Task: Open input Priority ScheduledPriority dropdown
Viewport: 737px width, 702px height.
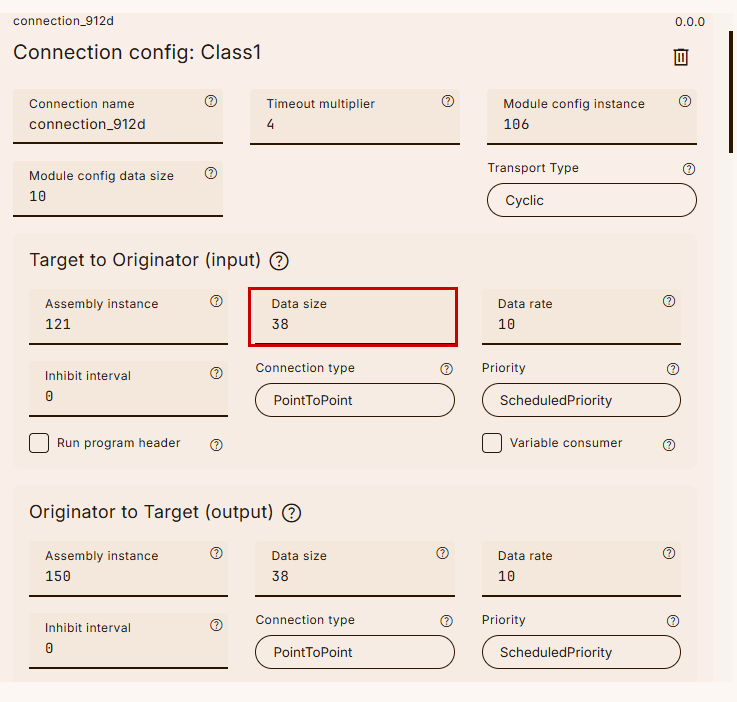Action: pyautogui.click(x=580, y=400)
